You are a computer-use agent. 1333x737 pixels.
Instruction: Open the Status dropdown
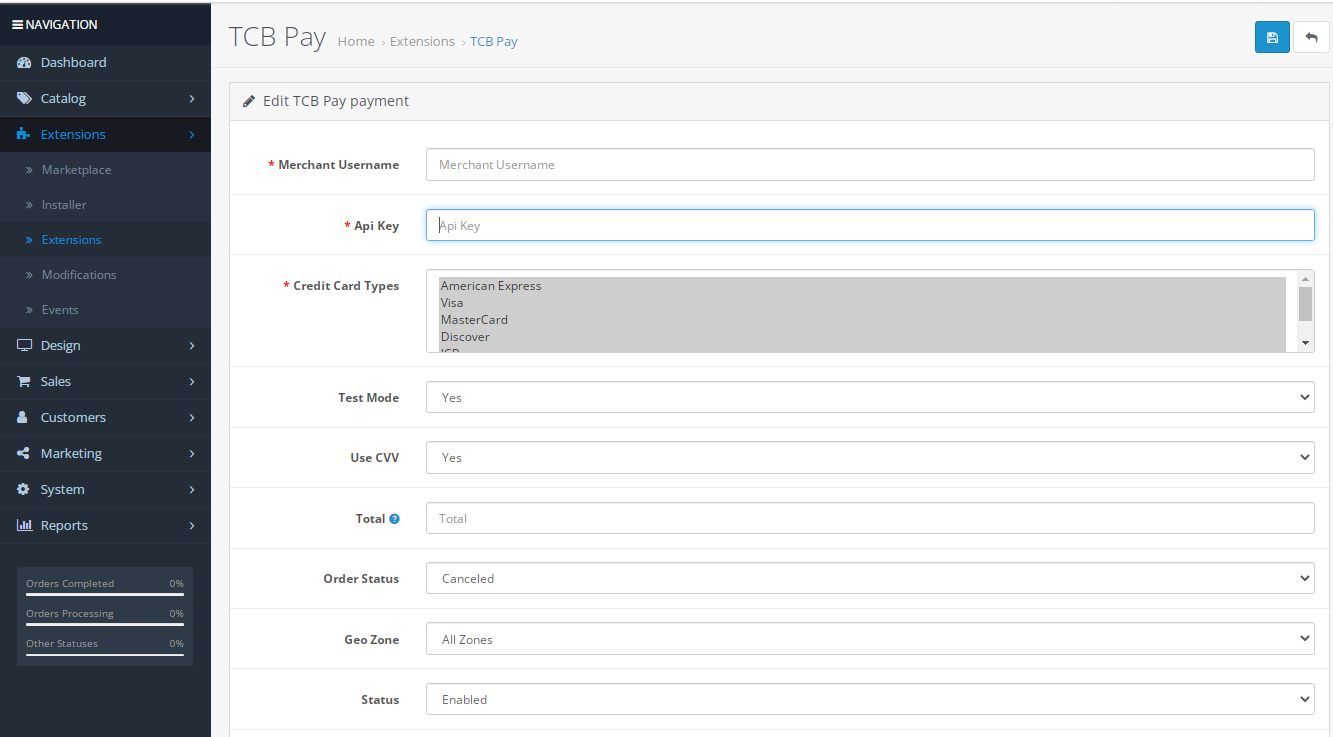[870, 699]
